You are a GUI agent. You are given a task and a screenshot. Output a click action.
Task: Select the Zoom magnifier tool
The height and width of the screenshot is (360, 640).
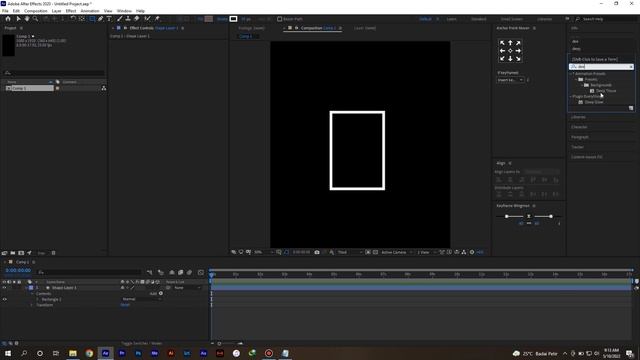click(x=36, y=19)
